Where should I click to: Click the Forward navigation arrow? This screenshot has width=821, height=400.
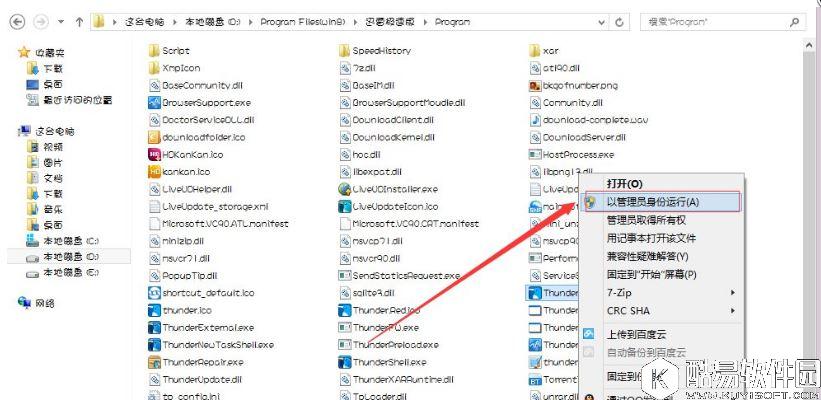click(40, 21)
